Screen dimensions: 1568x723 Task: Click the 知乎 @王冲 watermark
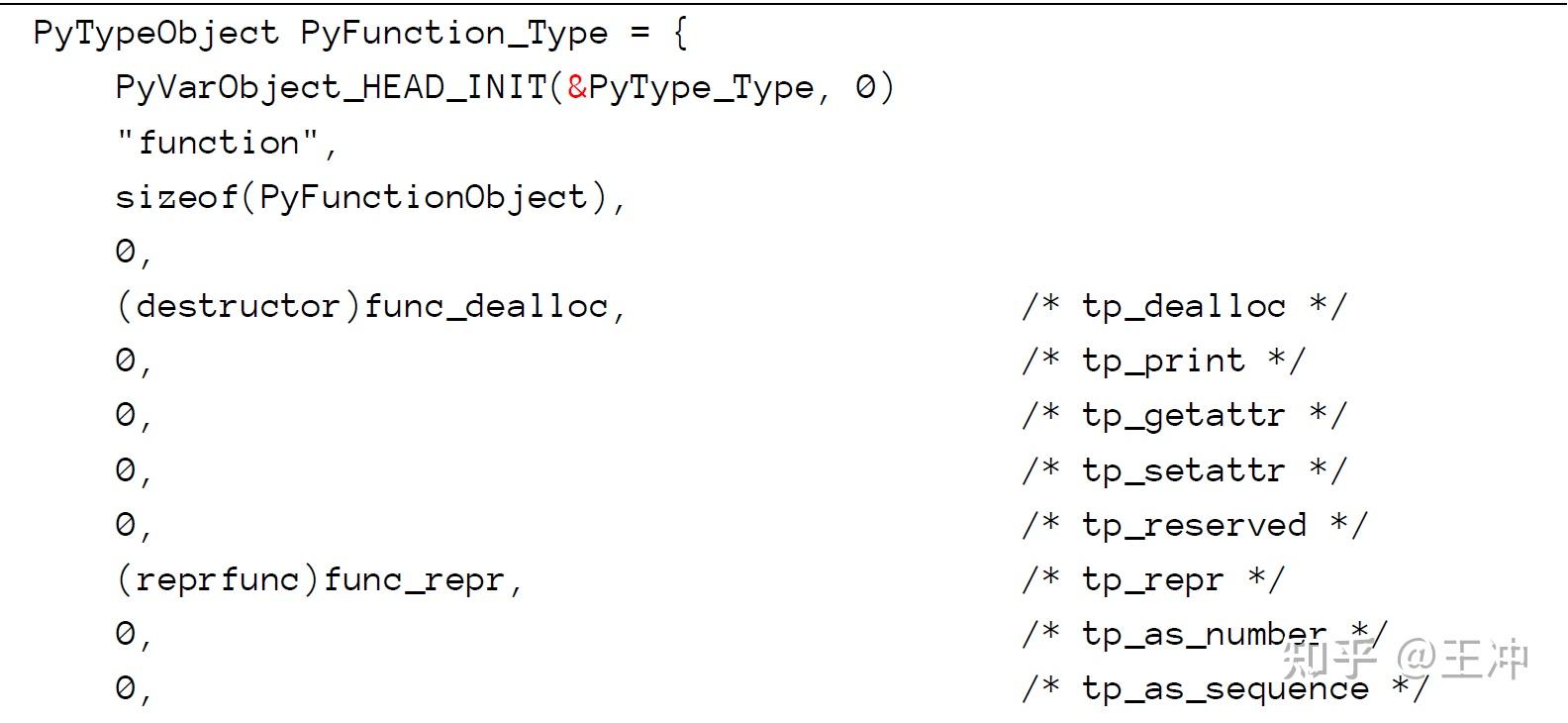click(x=1406, y=659)
